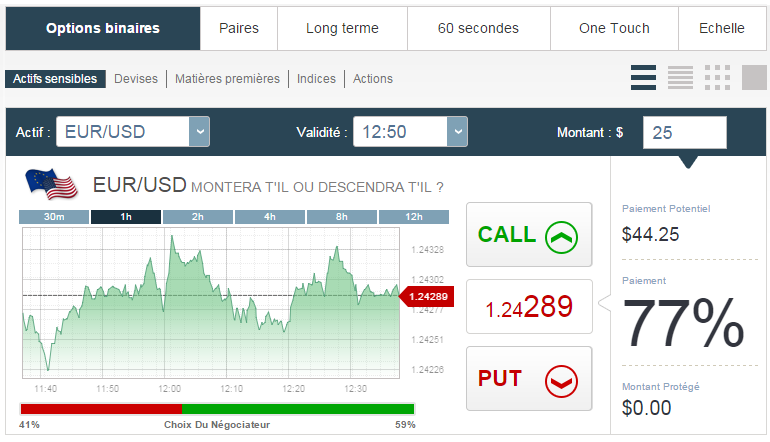This screenshot has width=770, height=442.
Task: Choose the PUT button label
Action: [x=500, y=379]
